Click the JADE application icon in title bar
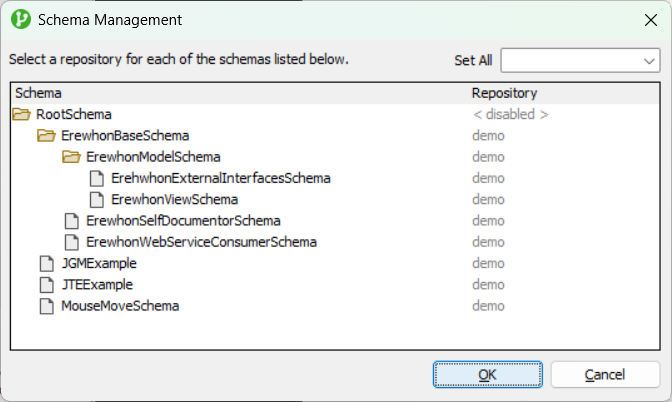The width and height of the screenshot is (672, 402). coord(19,19)
